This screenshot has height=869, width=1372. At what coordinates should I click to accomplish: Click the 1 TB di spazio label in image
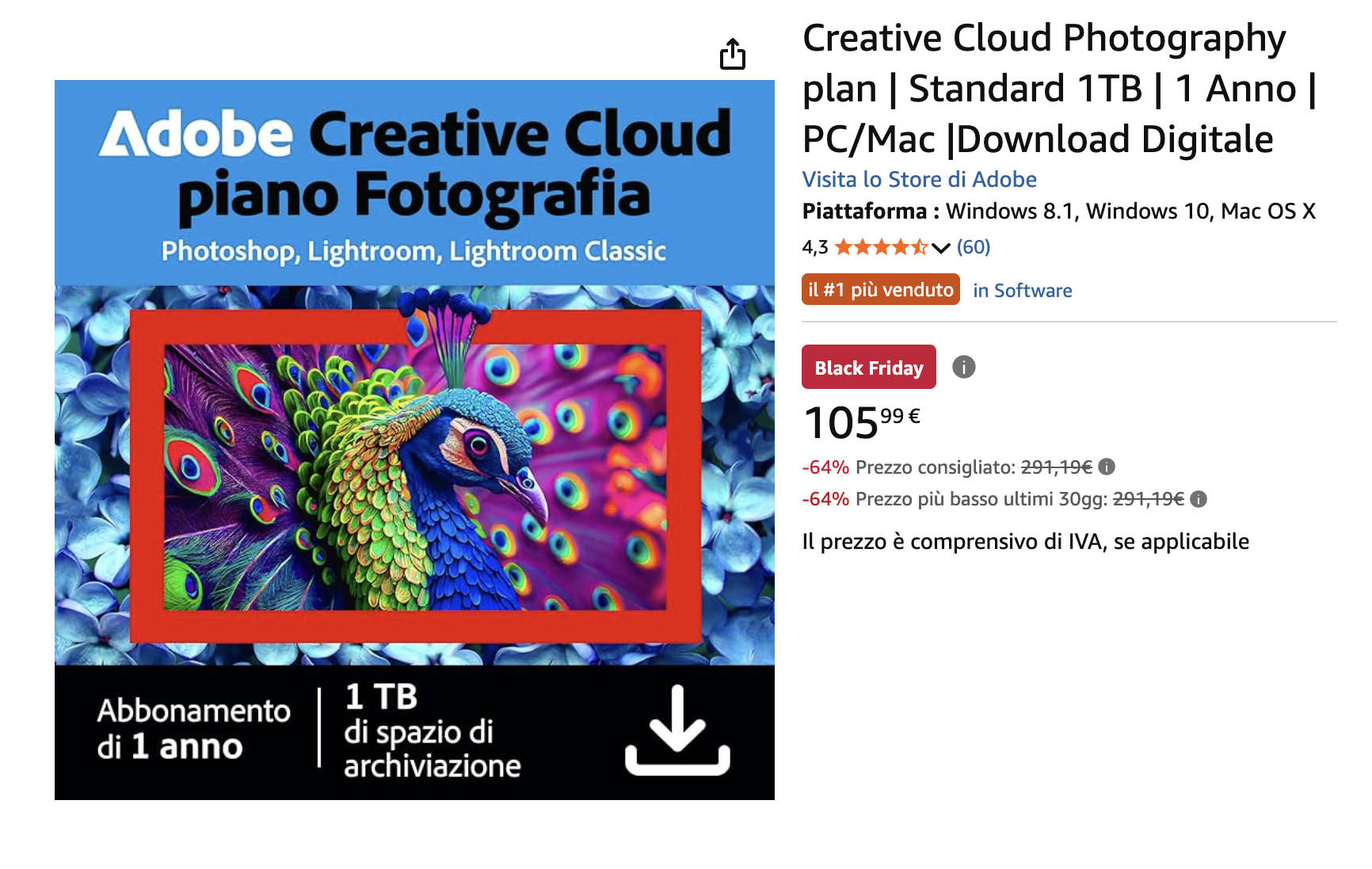coord(432,731)
